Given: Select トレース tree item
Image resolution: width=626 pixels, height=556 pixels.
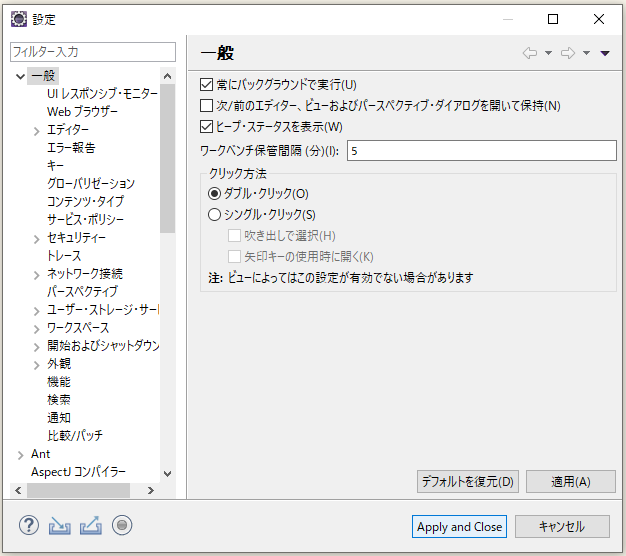Looking at the screenshot, I should click(64, 255).
